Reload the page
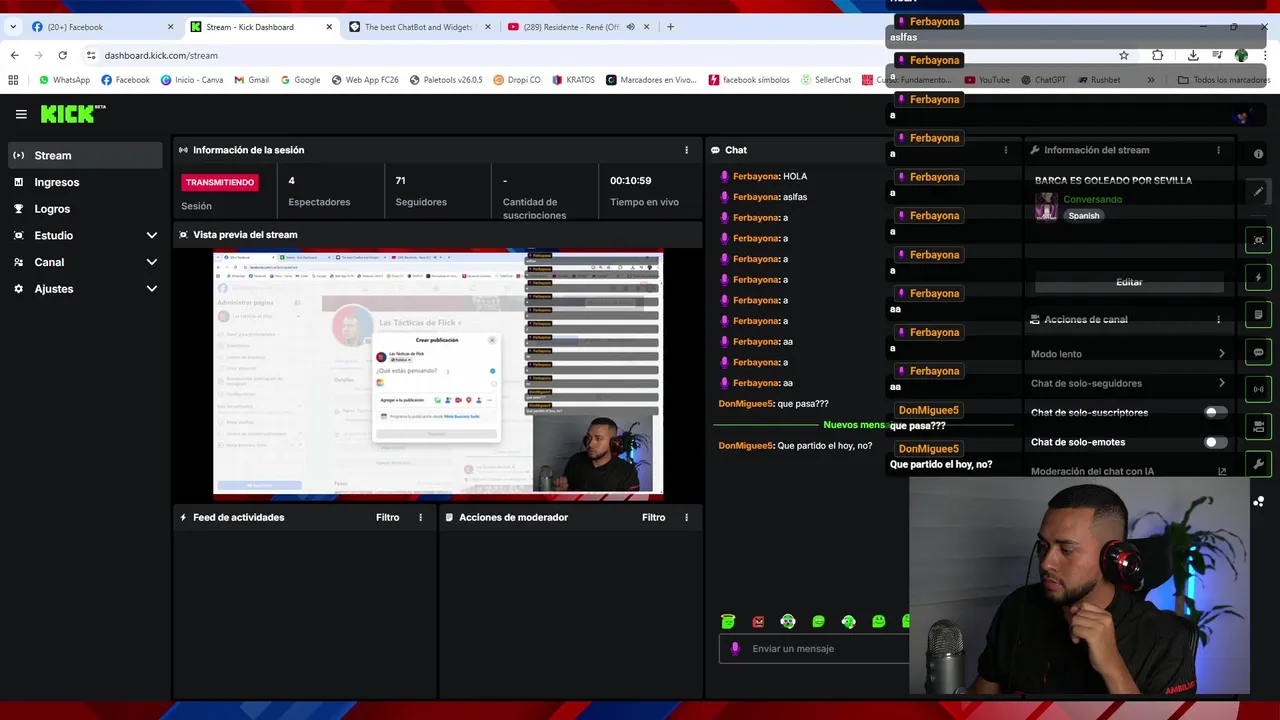This screenshot has width=1280, height=720. click(x=62, y=55)
